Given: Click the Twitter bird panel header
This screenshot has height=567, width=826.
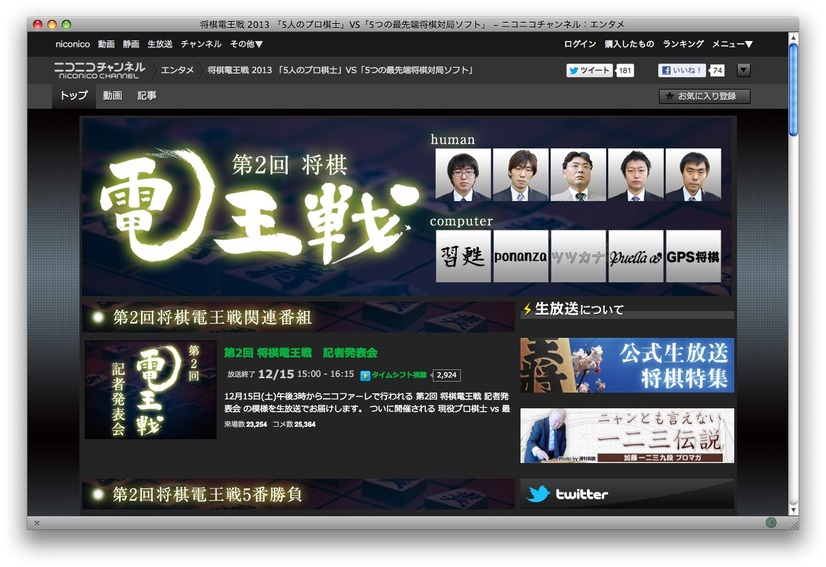Looking at the screenshot, I should tap(627, 494).
